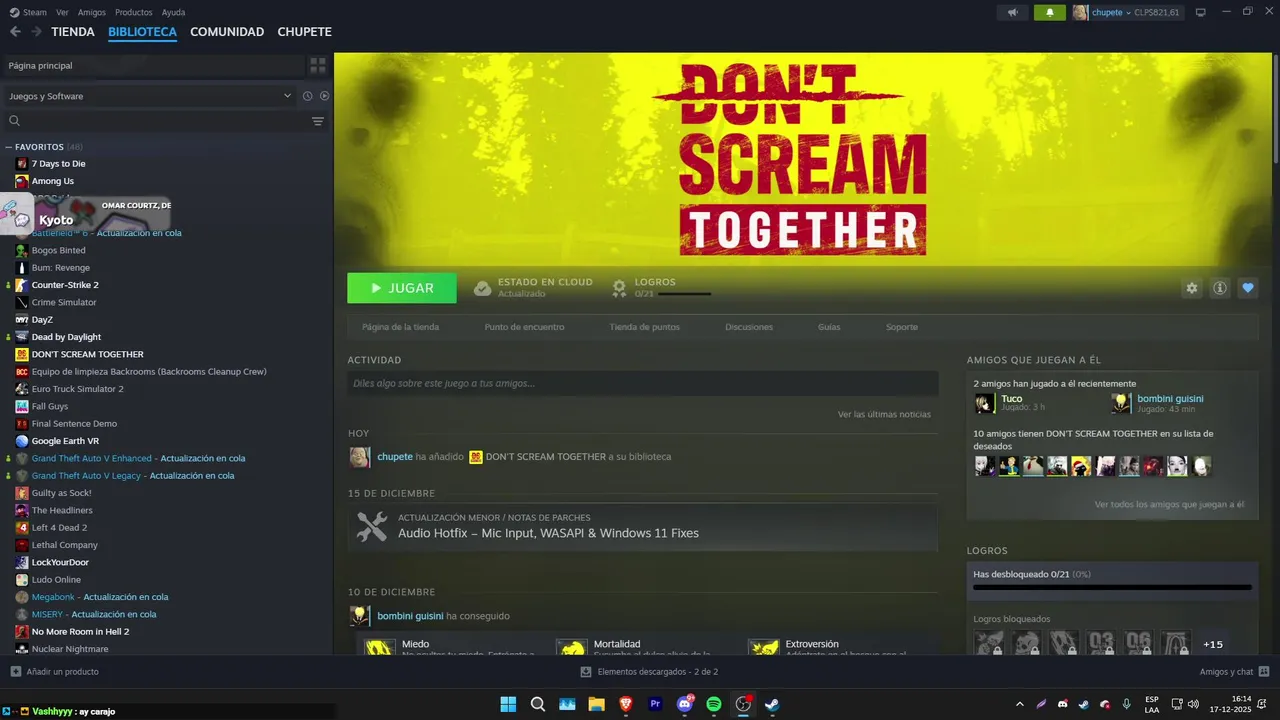Click the green JUGAR button
Screen dimensions: 1280x720
[402, 288]
